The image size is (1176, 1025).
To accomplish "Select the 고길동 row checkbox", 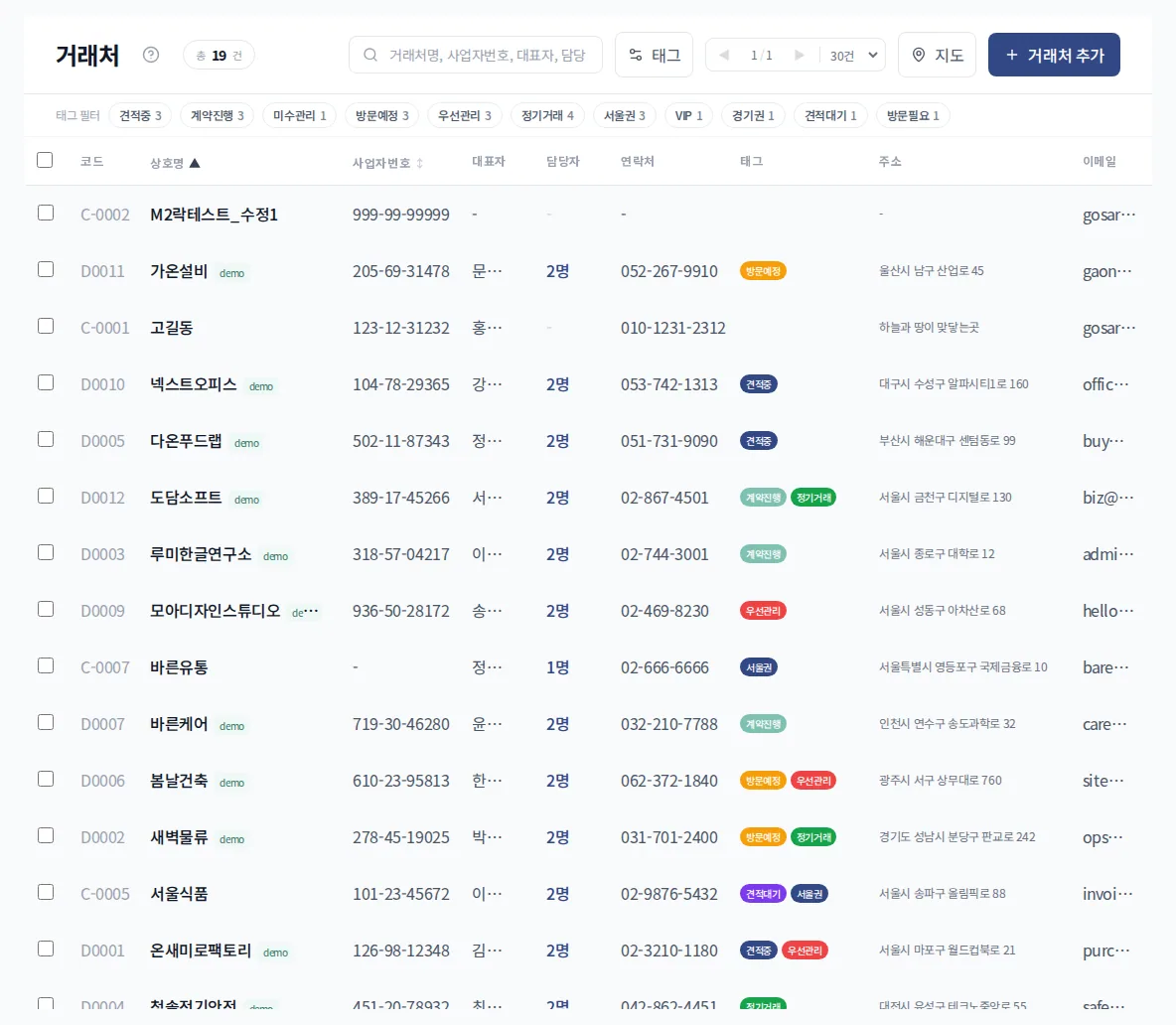I will 46,326.
